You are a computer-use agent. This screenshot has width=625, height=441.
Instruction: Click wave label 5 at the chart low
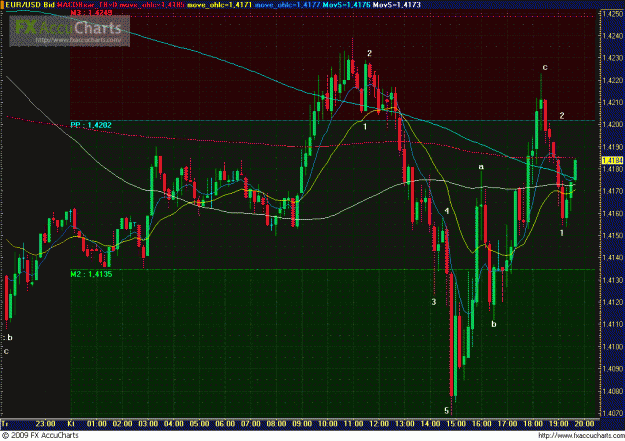pyautogui.click(x=446, y=411)
